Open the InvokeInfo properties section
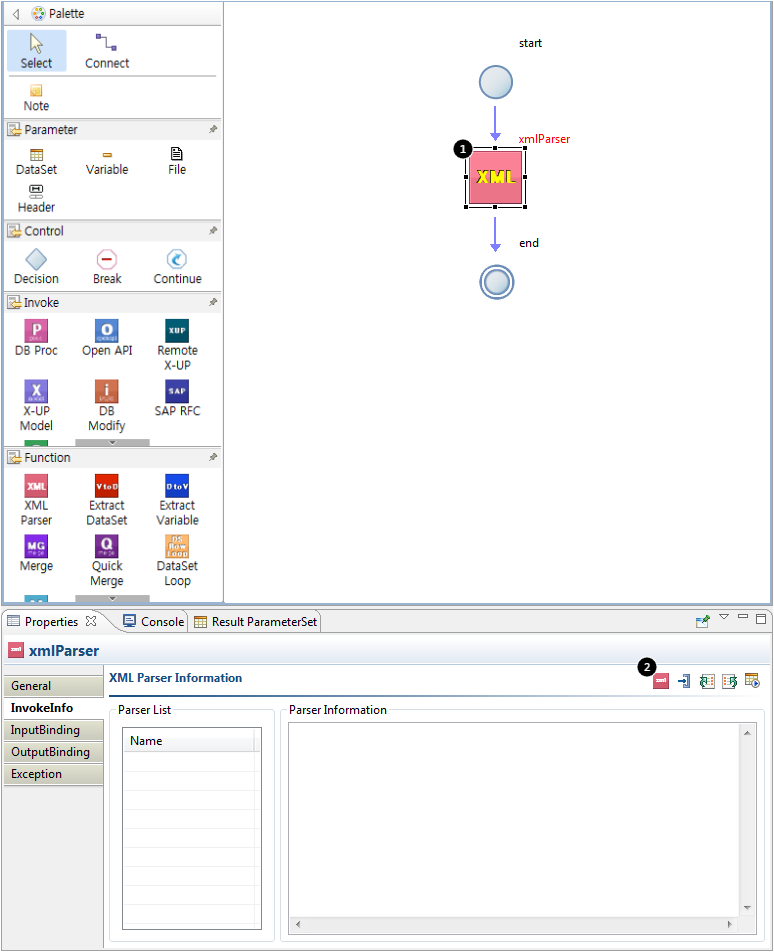The image size is (774, 952). pos(53,708)
